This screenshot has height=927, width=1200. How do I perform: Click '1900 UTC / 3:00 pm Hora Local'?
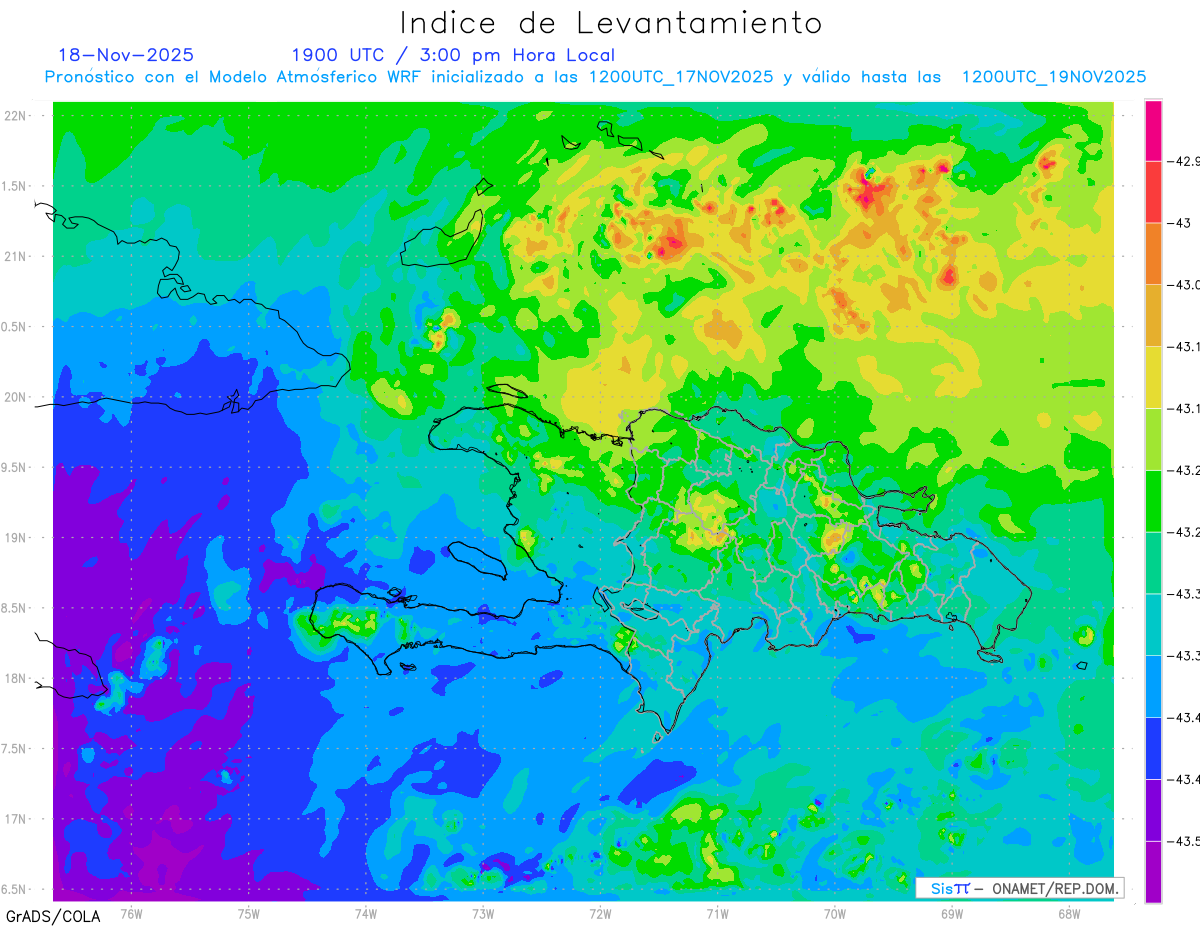(x=453, y=56)
